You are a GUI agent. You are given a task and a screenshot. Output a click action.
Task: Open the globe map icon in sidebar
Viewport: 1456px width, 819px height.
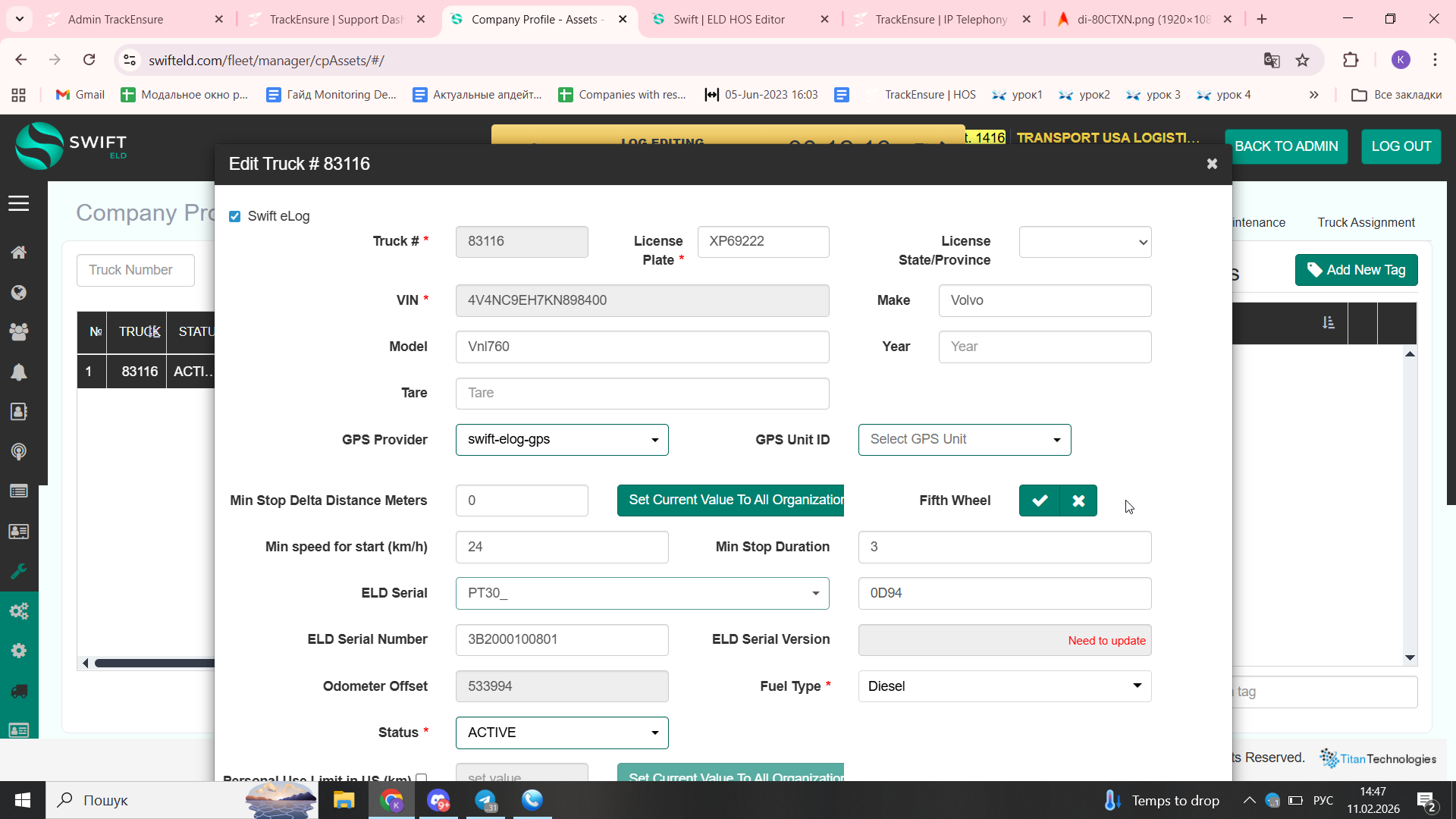click(x=19, y=293)
